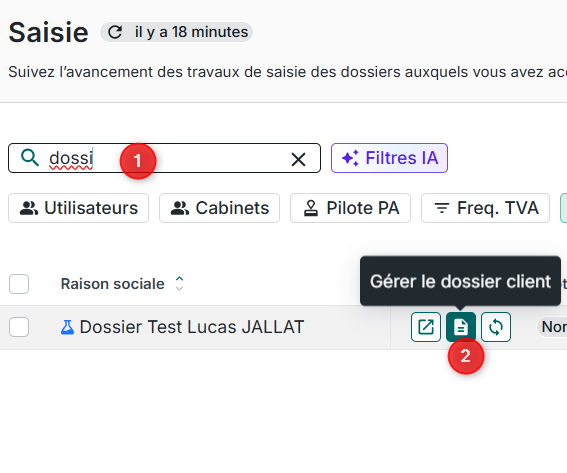Viewport: 567px width, 473px height.
Task: Clear the search field with the X icon
Action: pyautogui.click(x=298, y=159)
